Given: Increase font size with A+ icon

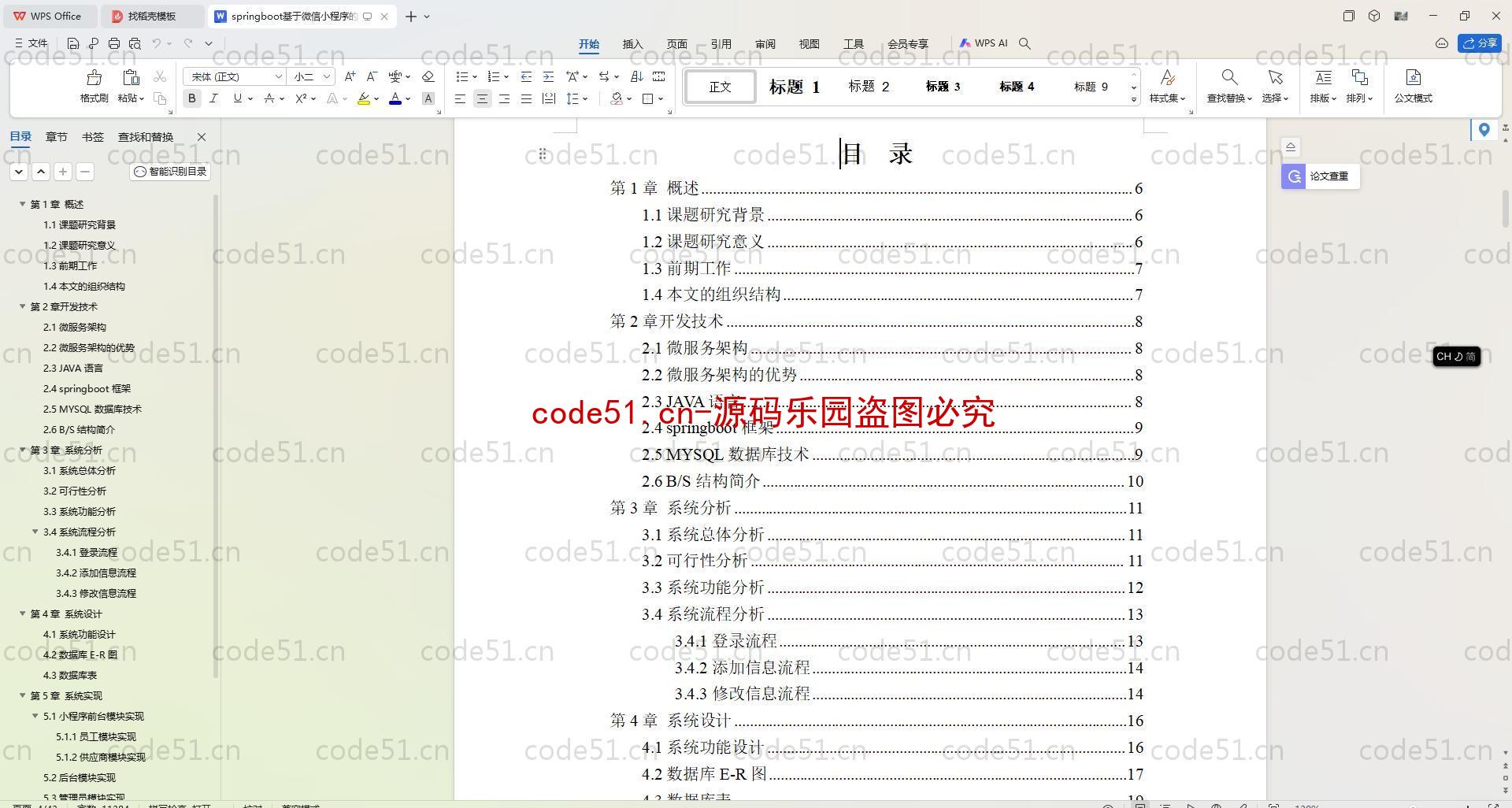Looking at the screenshot, I should [x=350, y=76].
